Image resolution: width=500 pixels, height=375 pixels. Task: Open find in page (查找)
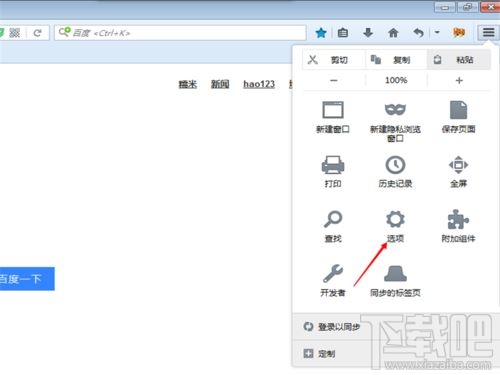[x=333, y=227]
